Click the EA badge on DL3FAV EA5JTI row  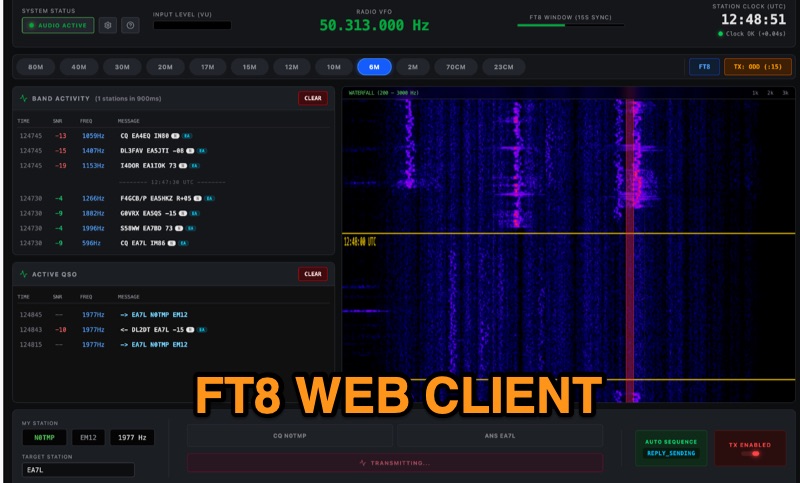[x=202, y=150]
